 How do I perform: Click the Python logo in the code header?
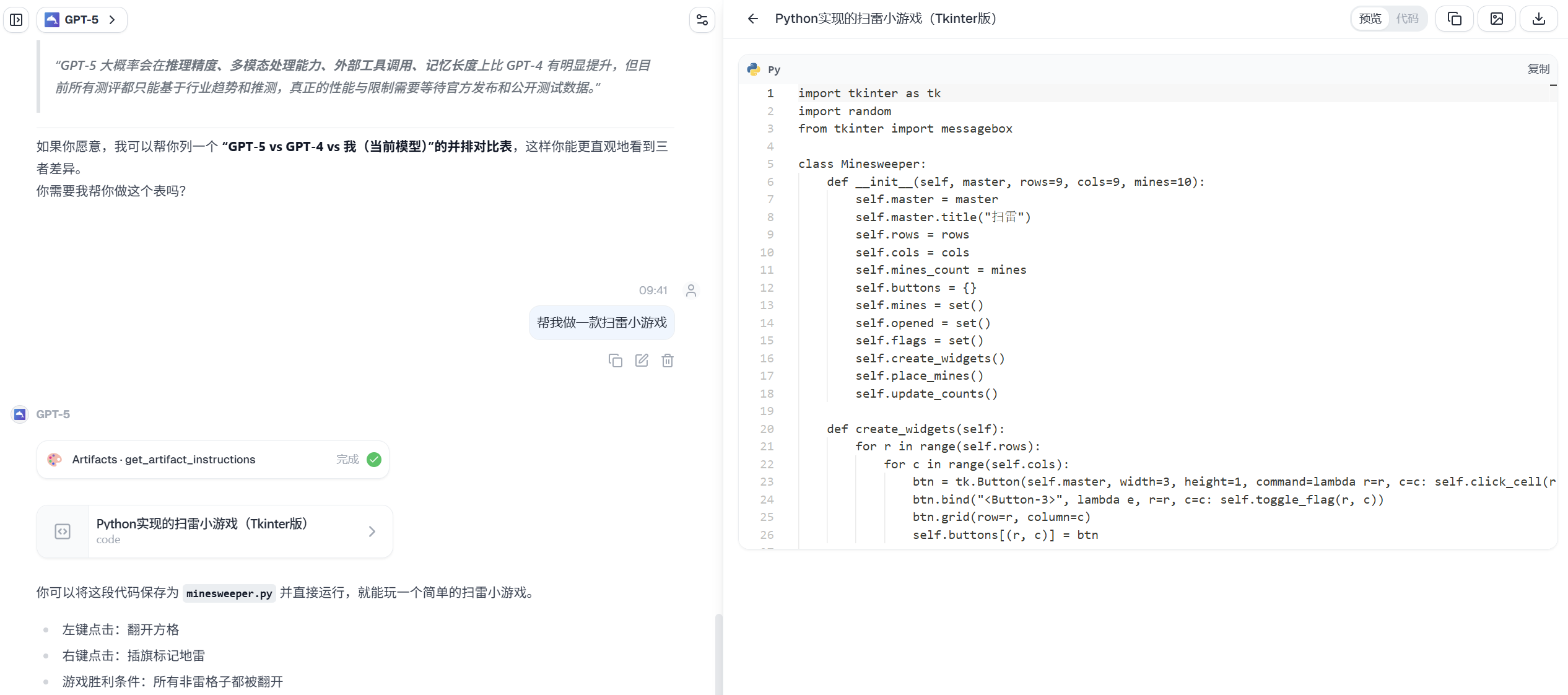pyautogui.click(x=752, y=69)
